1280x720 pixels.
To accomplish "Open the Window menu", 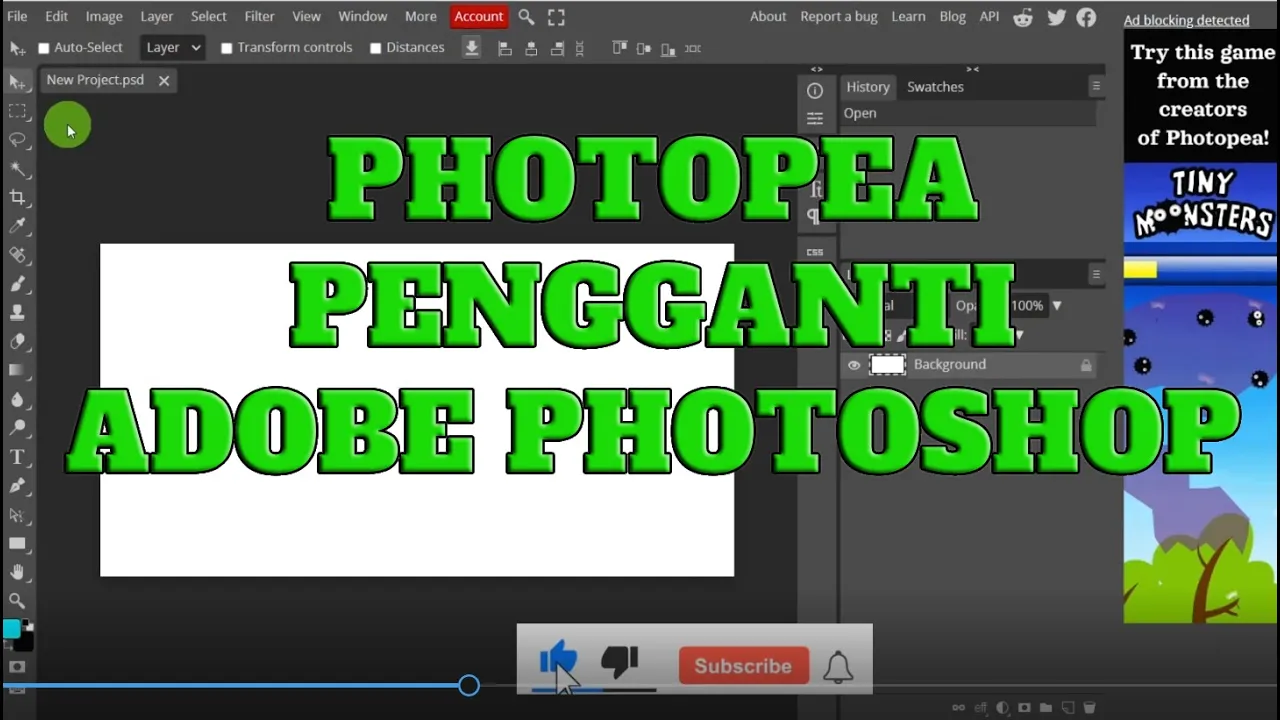I will click(362, 16).
